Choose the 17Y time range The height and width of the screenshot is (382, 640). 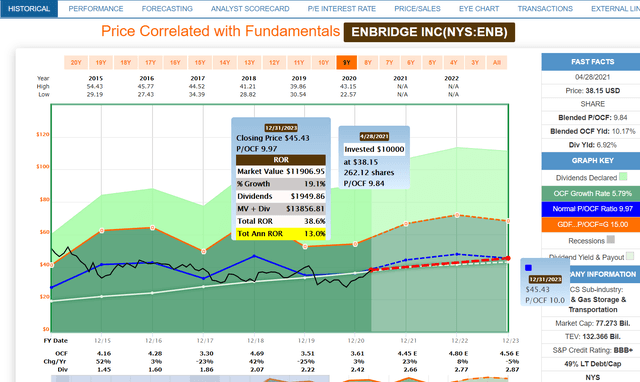coord(151,62)
